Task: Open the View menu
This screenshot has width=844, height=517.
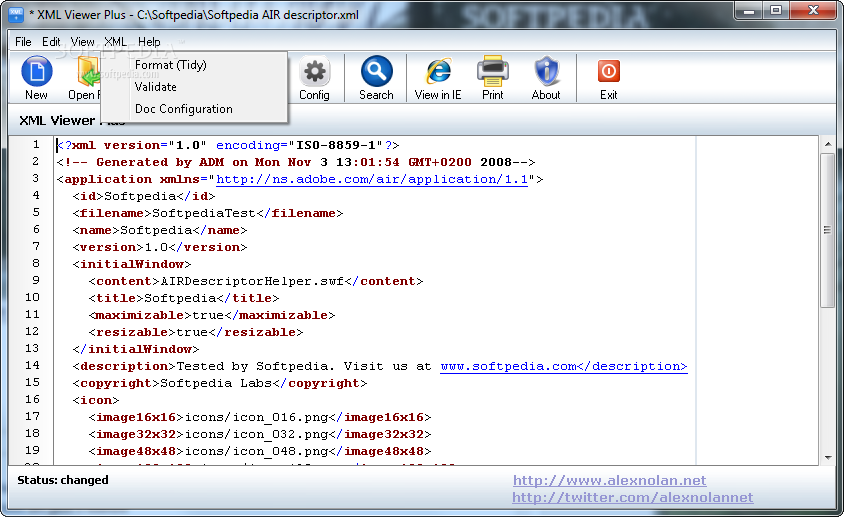Action: click(82, 41)
